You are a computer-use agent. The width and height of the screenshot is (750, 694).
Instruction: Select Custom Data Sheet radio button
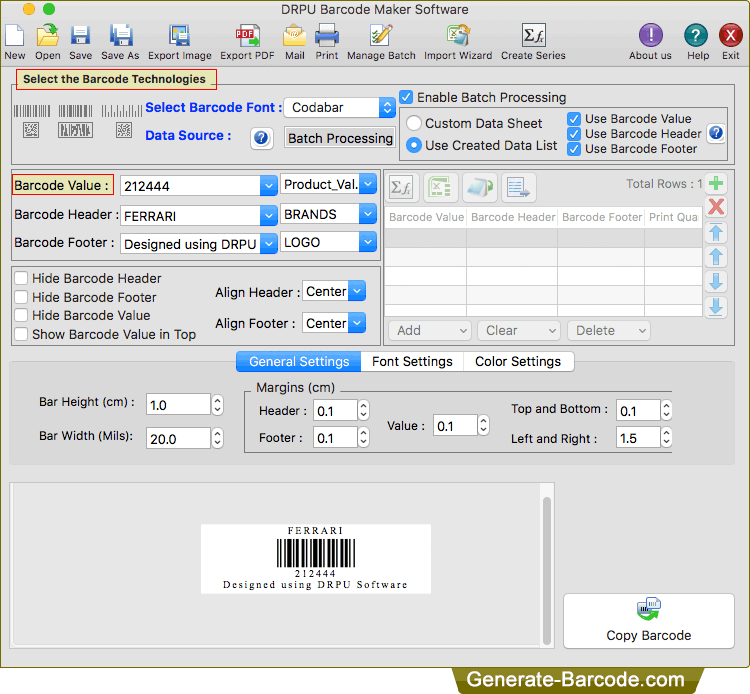414,123
